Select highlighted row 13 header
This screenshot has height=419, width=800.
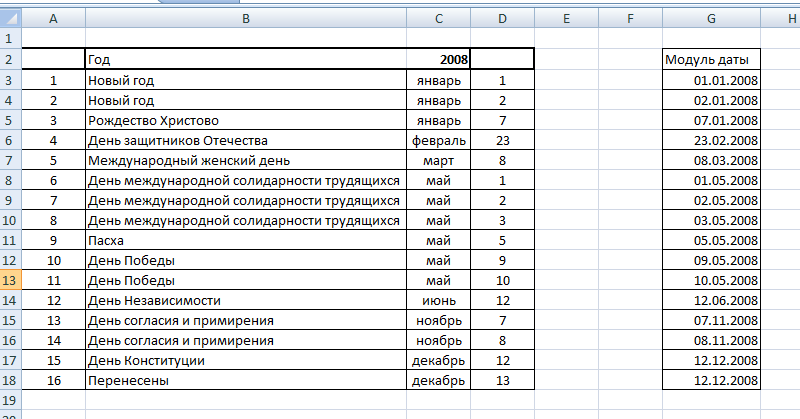pos(10,280)
